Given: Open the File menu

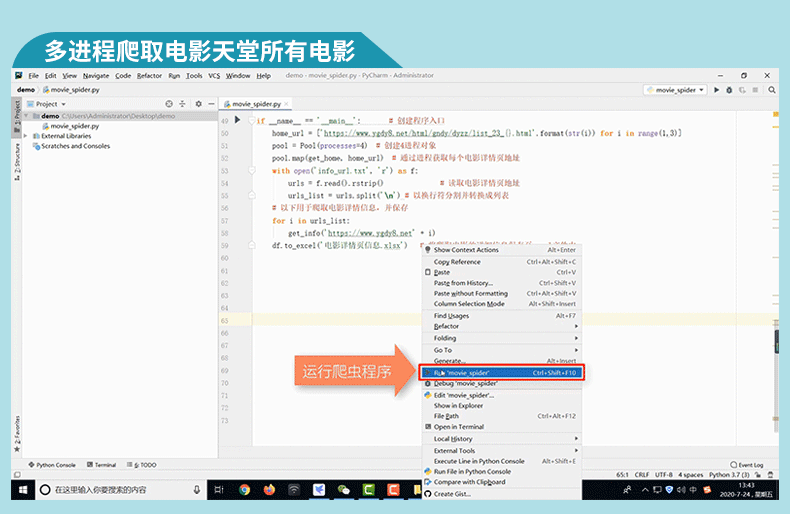Looking at the screenshot, I should click(33, 76).
